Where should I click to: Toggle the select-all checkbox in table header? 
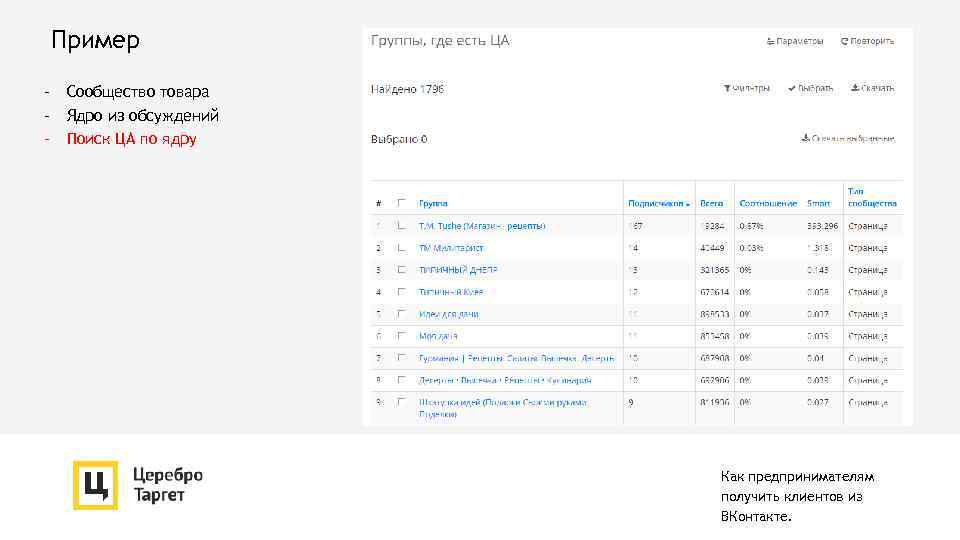click(x=402, y=203)
